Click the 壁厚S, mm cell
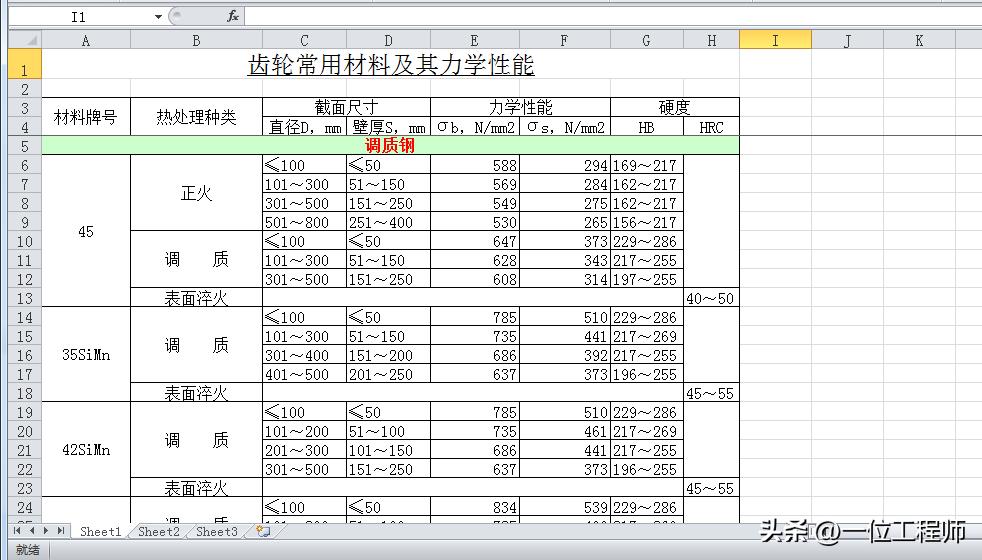The width and height of the screenshot is (982, 560). [x=388, y=127]
